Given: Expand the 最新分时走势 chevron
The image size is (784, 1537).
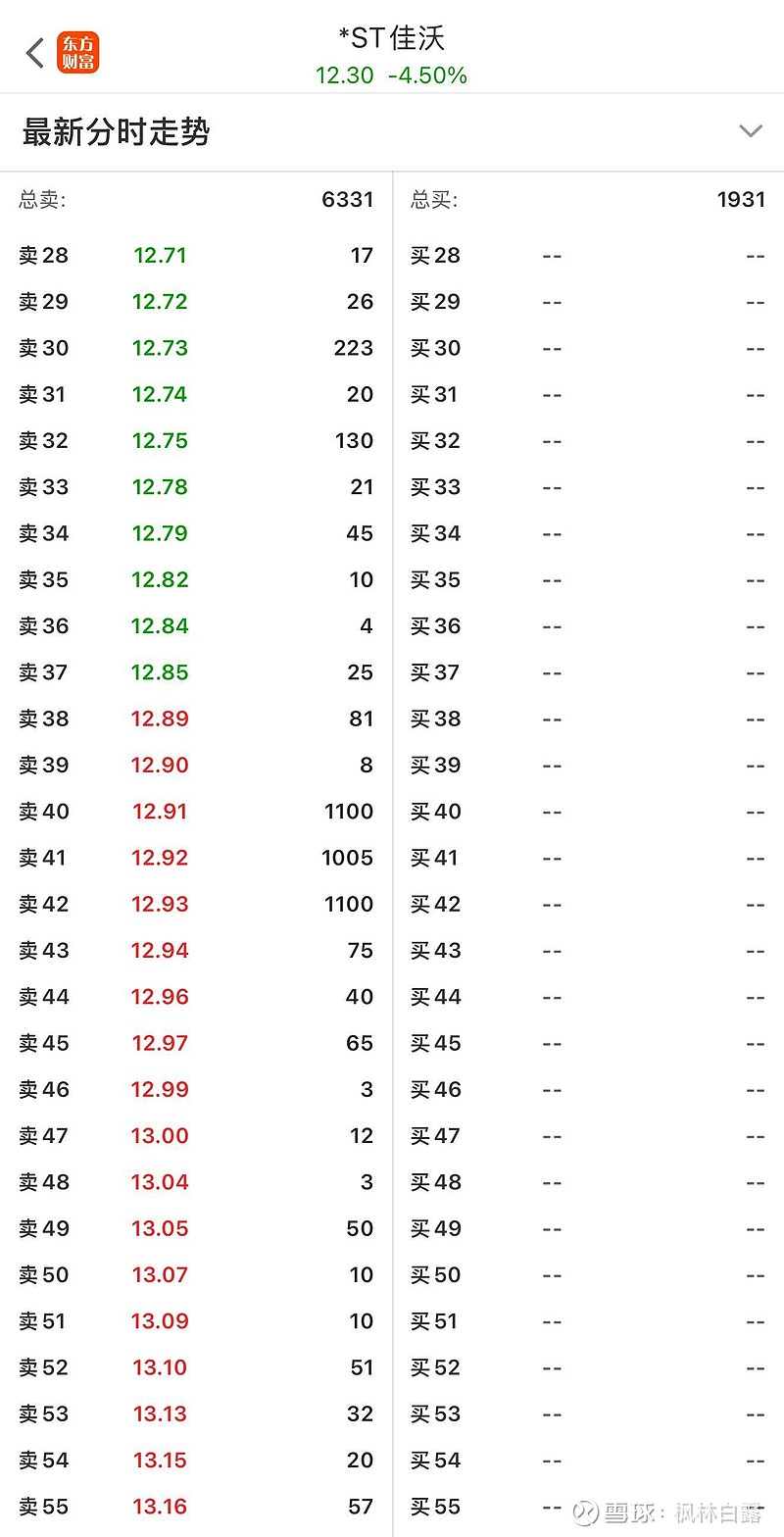Looking at the screenshot, I should [x=751, y=131].
